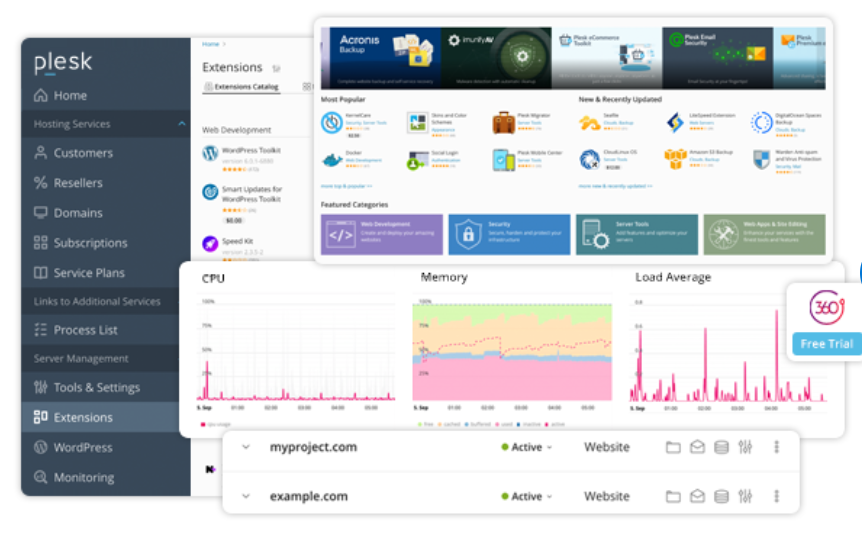Select Domains in the sidebar menu
Image resolution: width=862 pixels, height=537 pixels.
point(78,213)
